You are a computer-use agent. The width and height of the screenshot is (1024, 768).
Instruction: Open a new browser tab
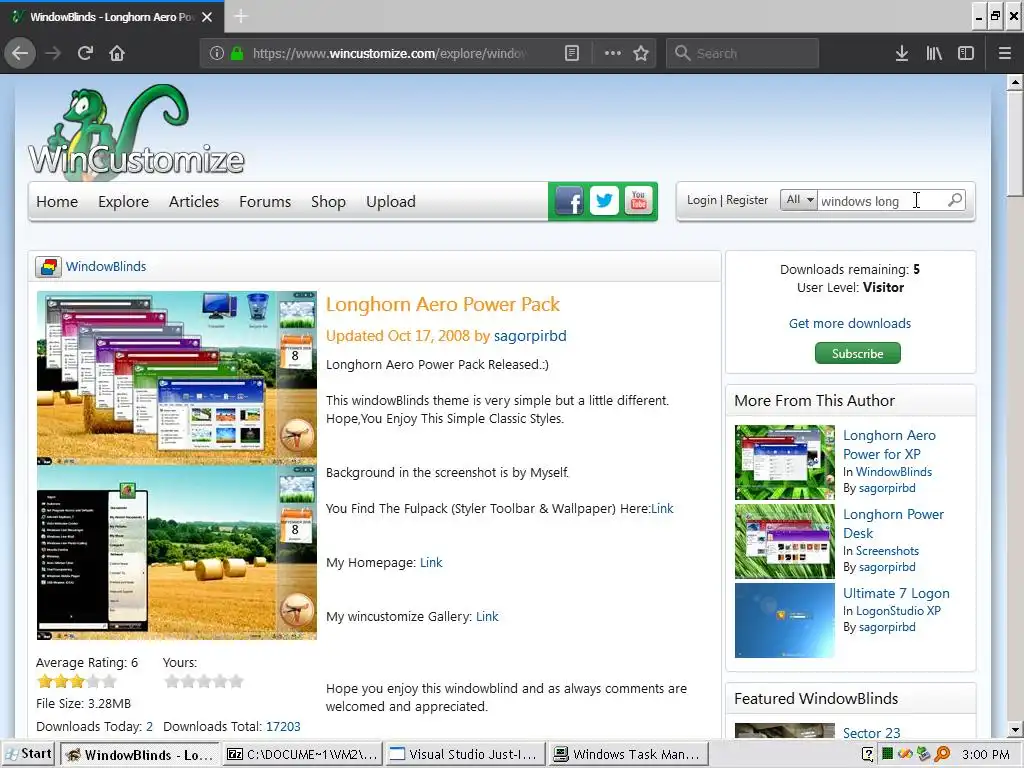(240, 16)
